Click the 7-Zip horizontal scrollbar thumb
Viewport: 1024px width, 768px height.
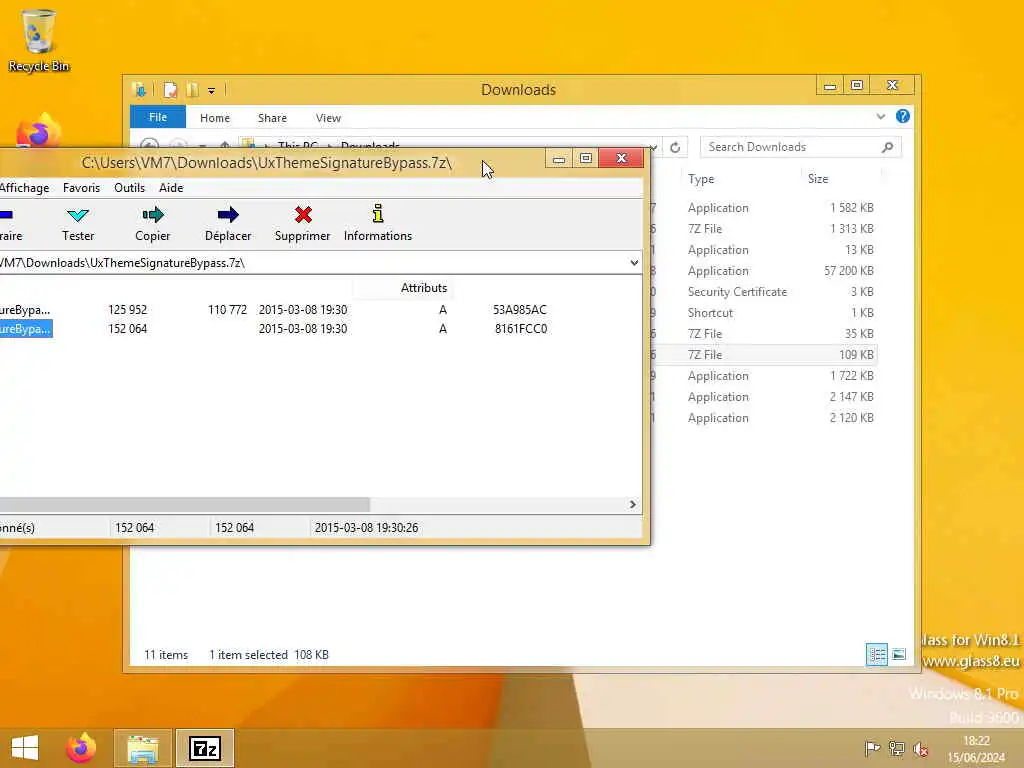[185, 504]
